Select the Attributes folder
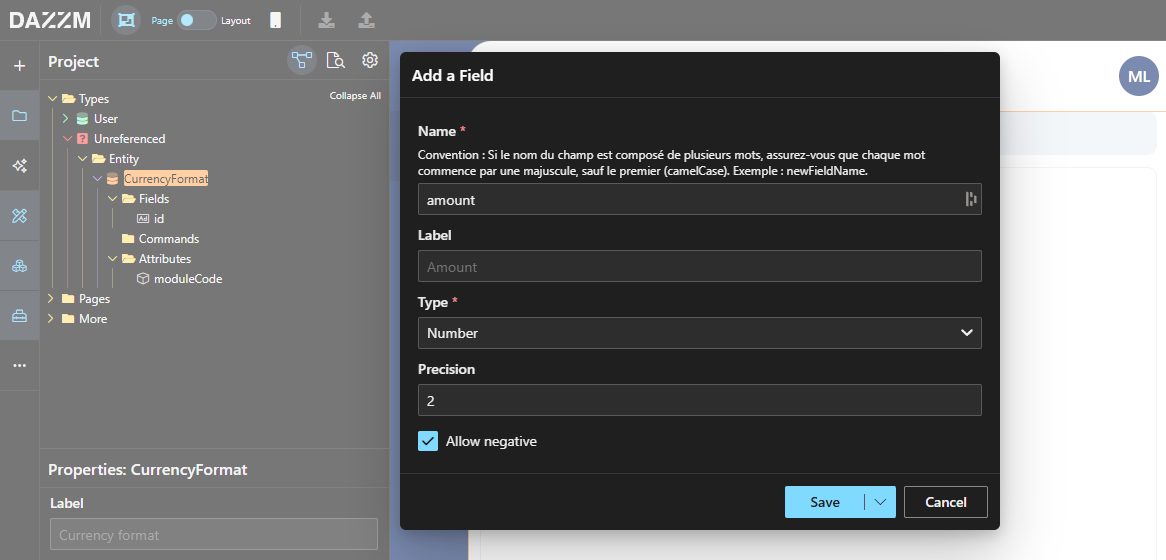Viewport: 1166px width, 560px height. [x=165, y=259]
